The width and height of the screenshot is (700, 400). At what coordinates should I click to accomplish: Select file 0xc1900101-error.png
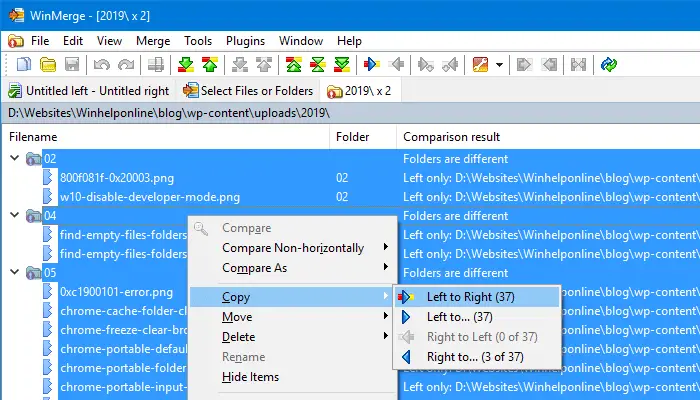click(x=116, y=292)
